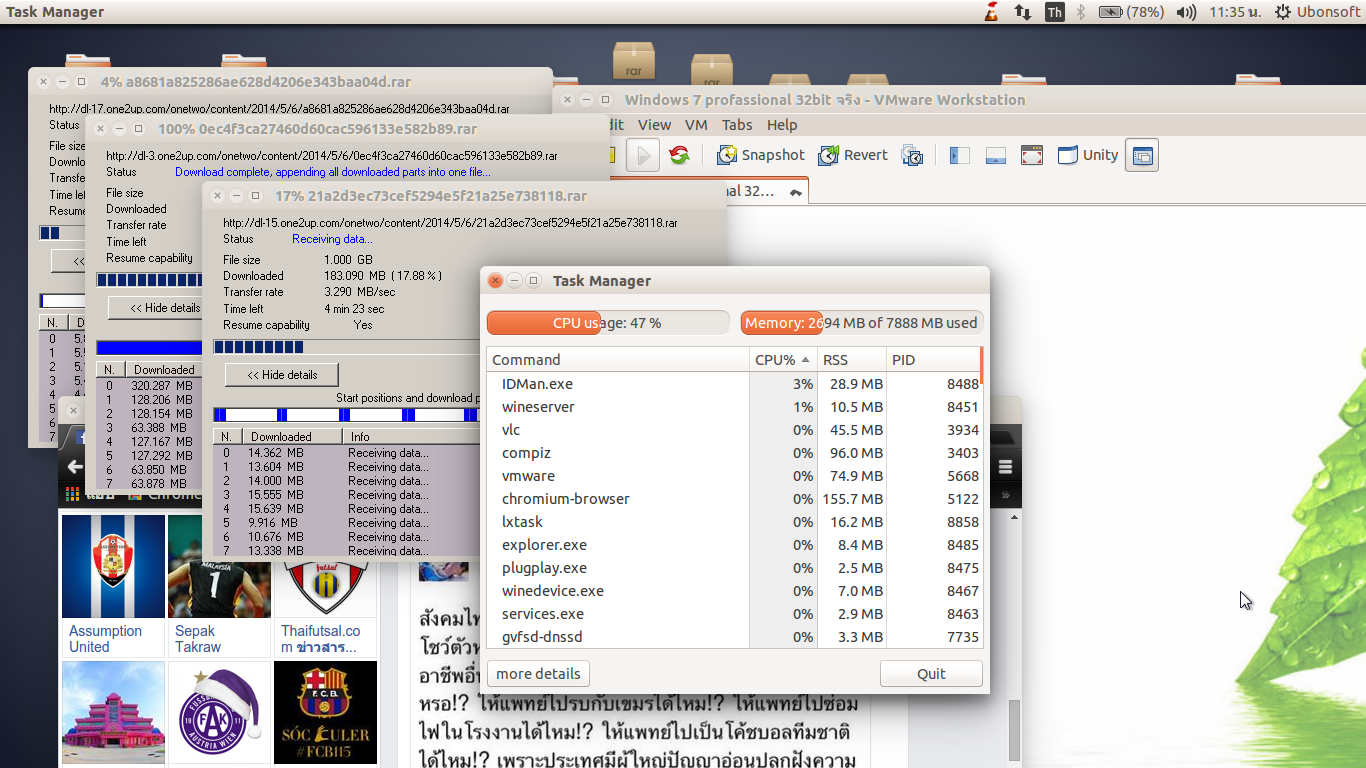
Task: Open the Chromium apps grid shortcut
Action: 72,494
